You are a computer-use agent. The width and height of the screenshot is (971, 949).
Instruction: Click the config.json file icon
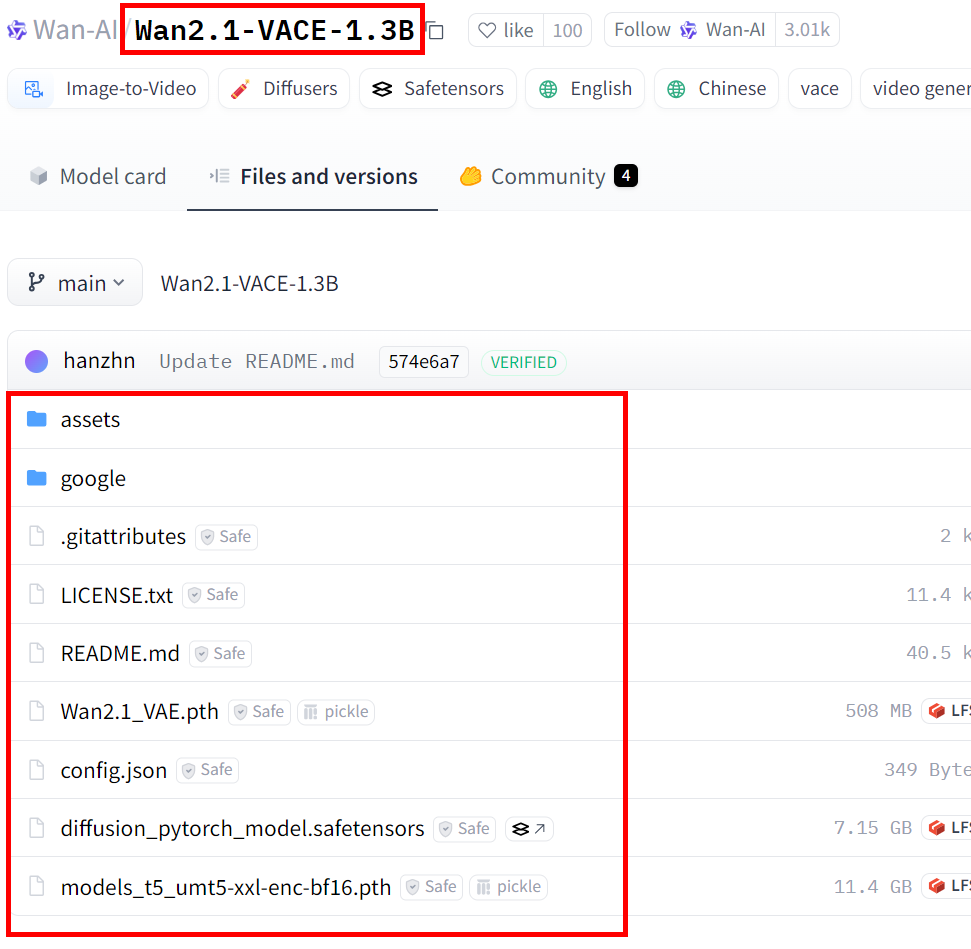pos(37,770)
